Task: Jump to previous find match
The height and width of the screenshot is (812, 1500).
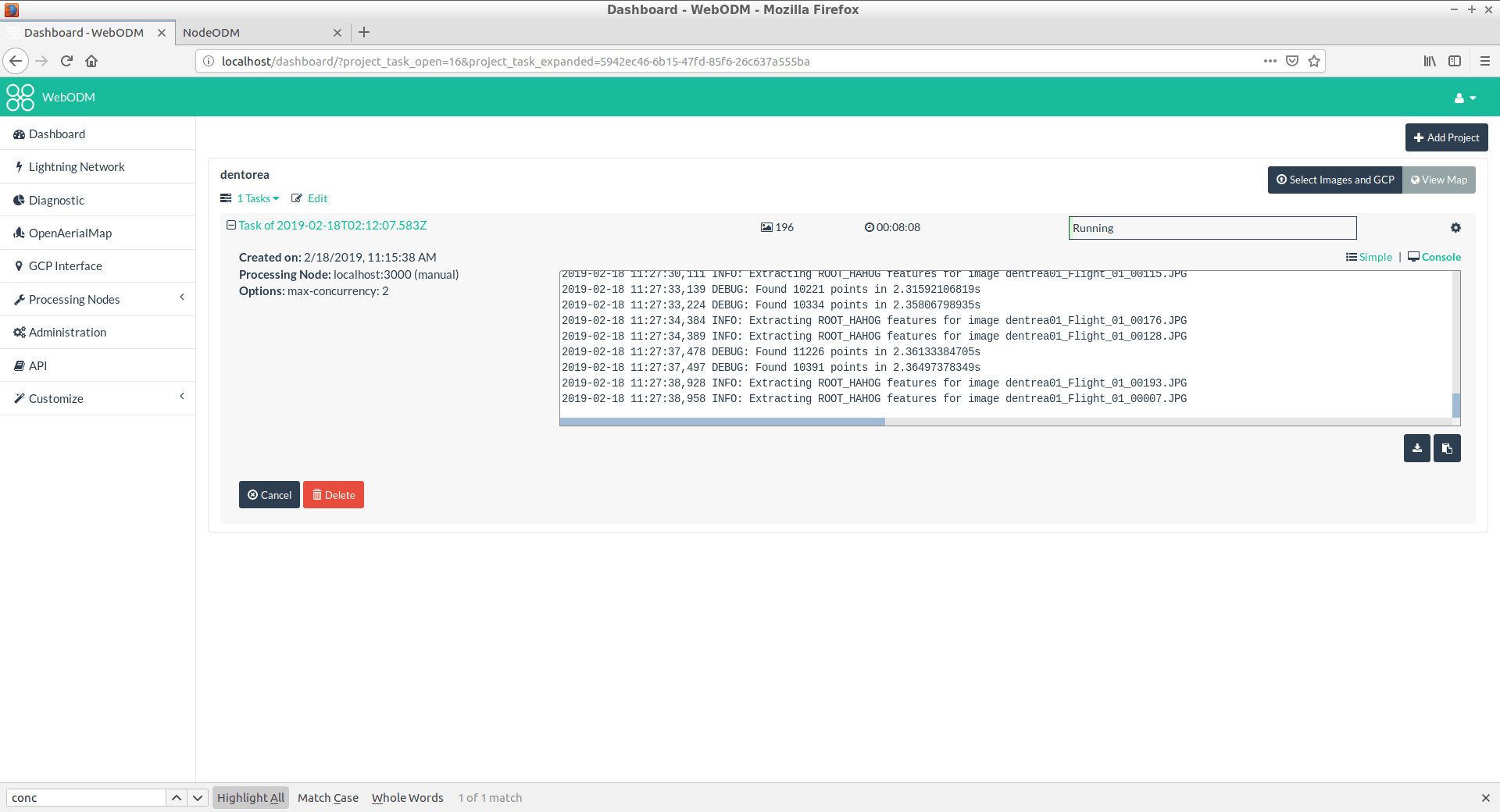Action: point(177,798)
